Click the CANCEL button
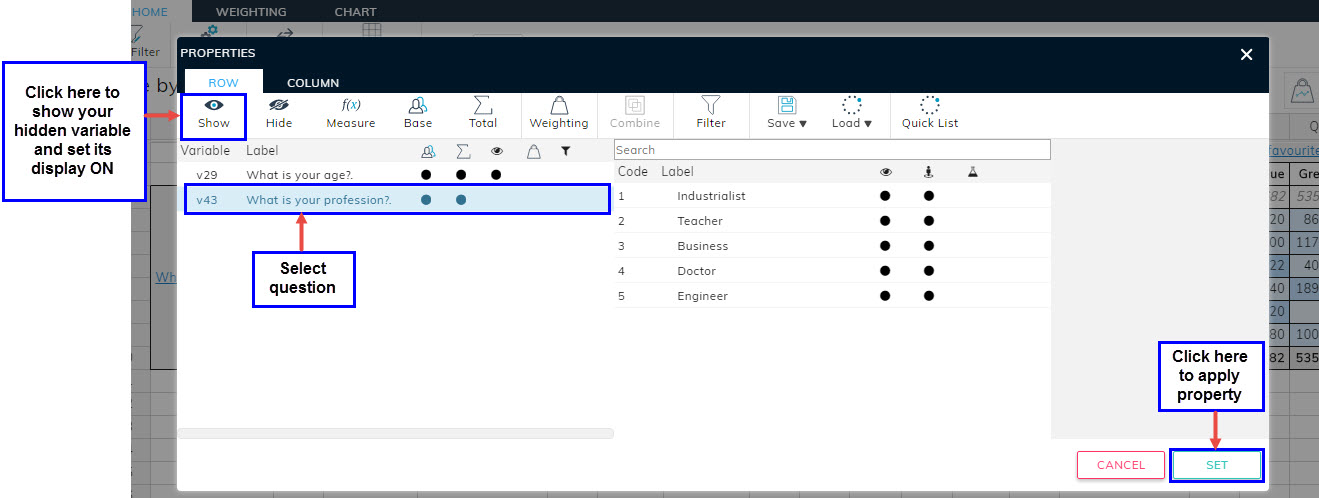The image size is (1319, 498). coord(1121,465)
